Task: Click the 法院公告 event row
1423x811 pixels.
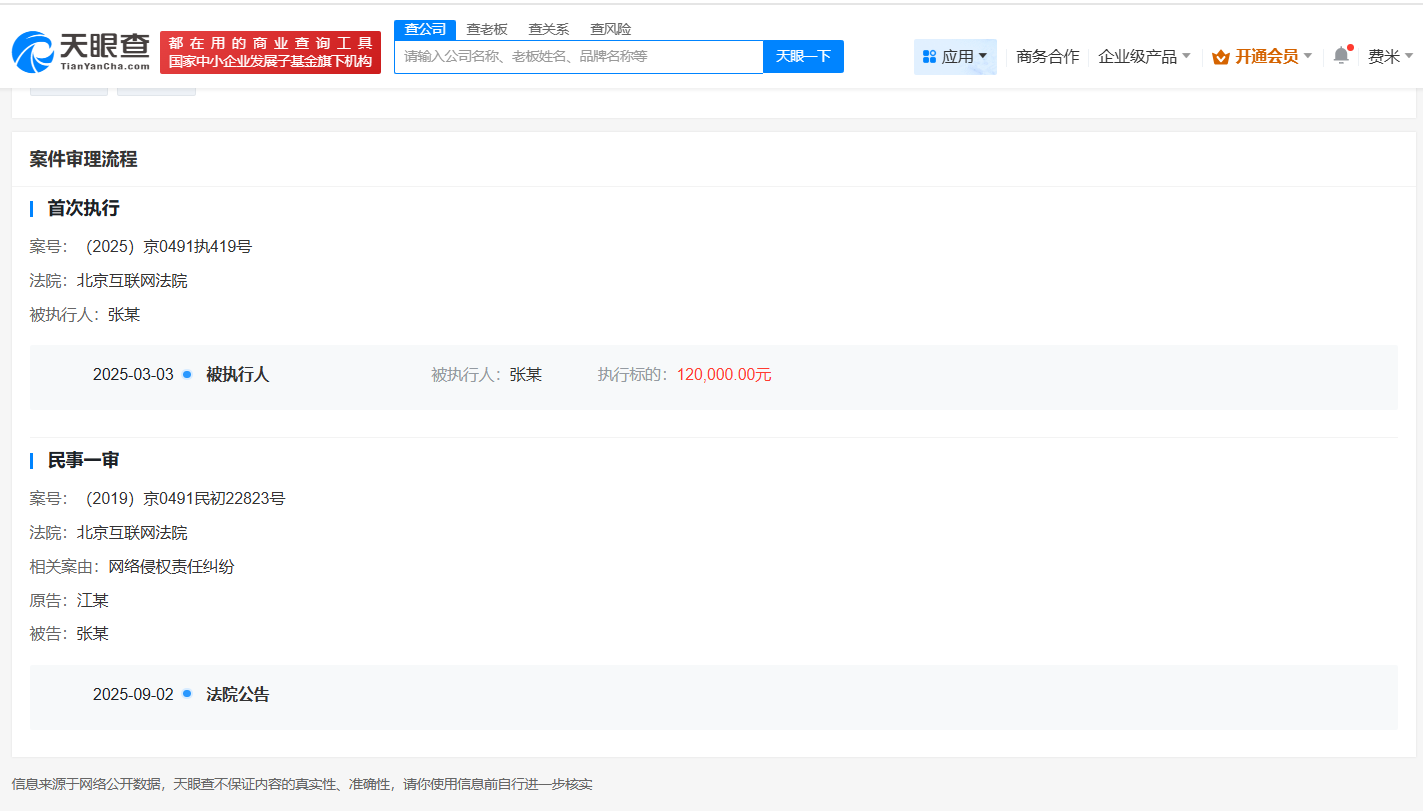Action: 237,694
